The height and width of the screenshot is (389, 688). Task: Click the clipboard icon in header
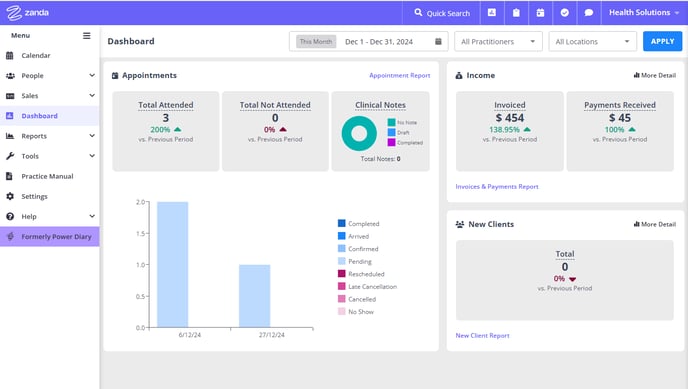click(x=516, y=13)
